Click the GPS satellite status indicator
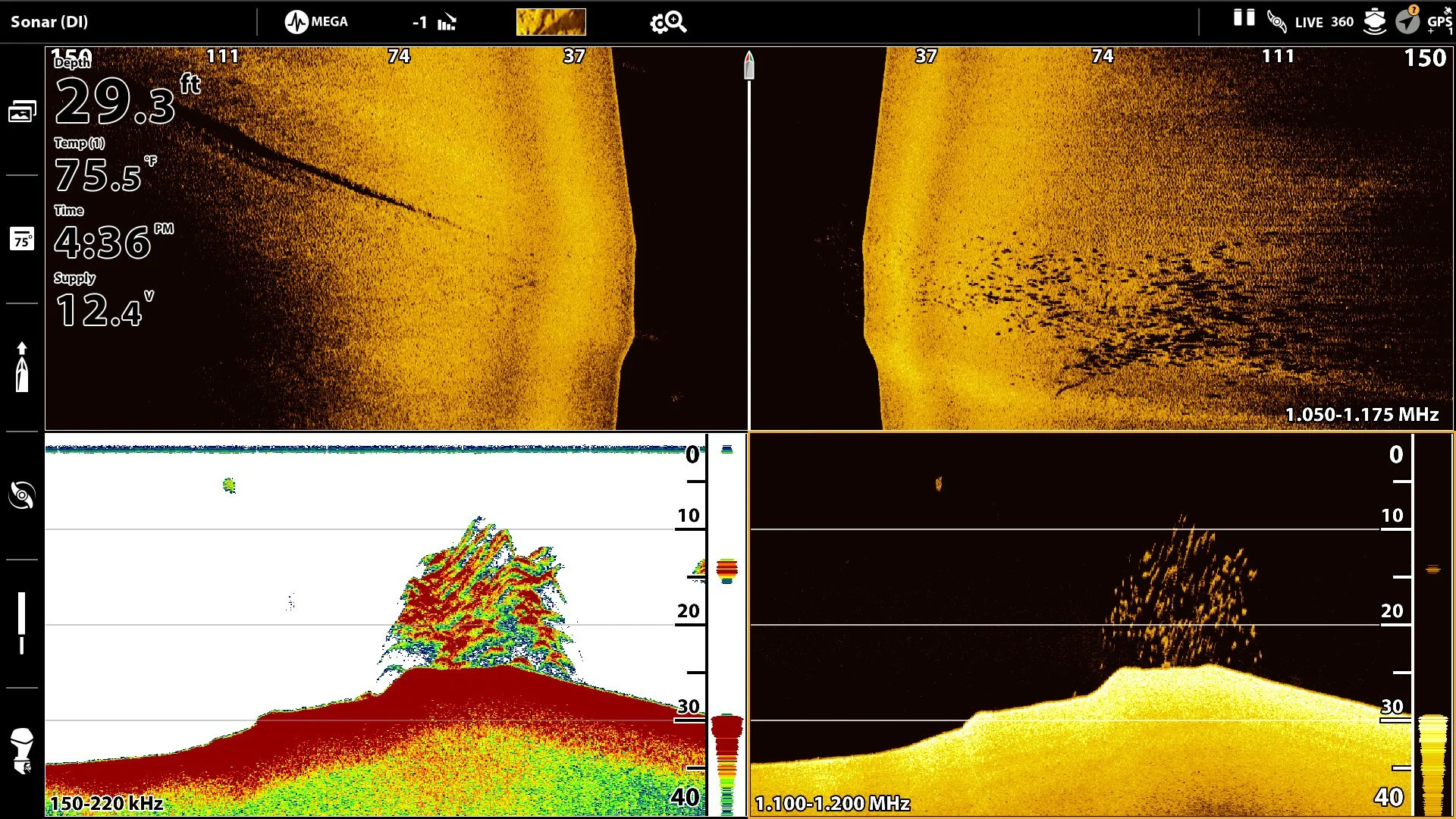Viewport: 1456px width, 819px height. point(1439,21)
